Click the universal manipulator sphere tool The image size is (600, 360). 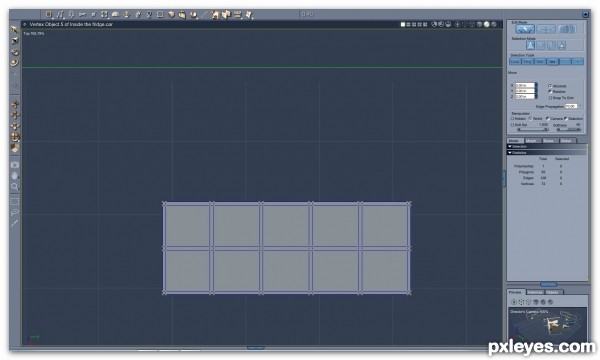(15, 137)
